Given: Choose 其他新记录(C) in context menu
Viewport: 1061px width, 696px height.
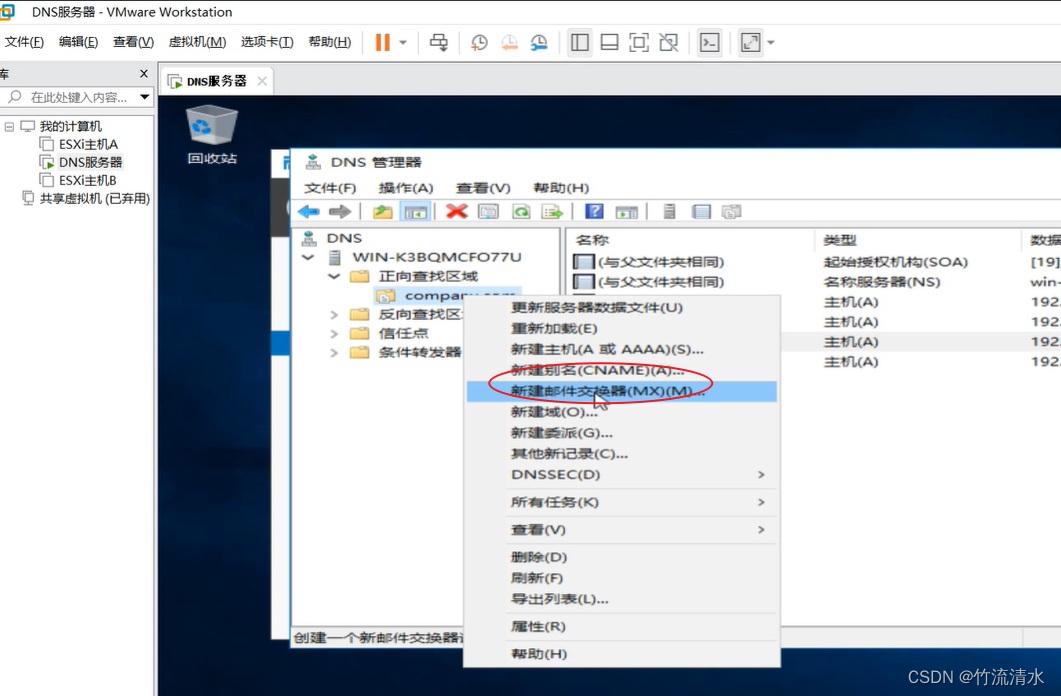Looking at the screenshot, I should [x=622, y=454].
